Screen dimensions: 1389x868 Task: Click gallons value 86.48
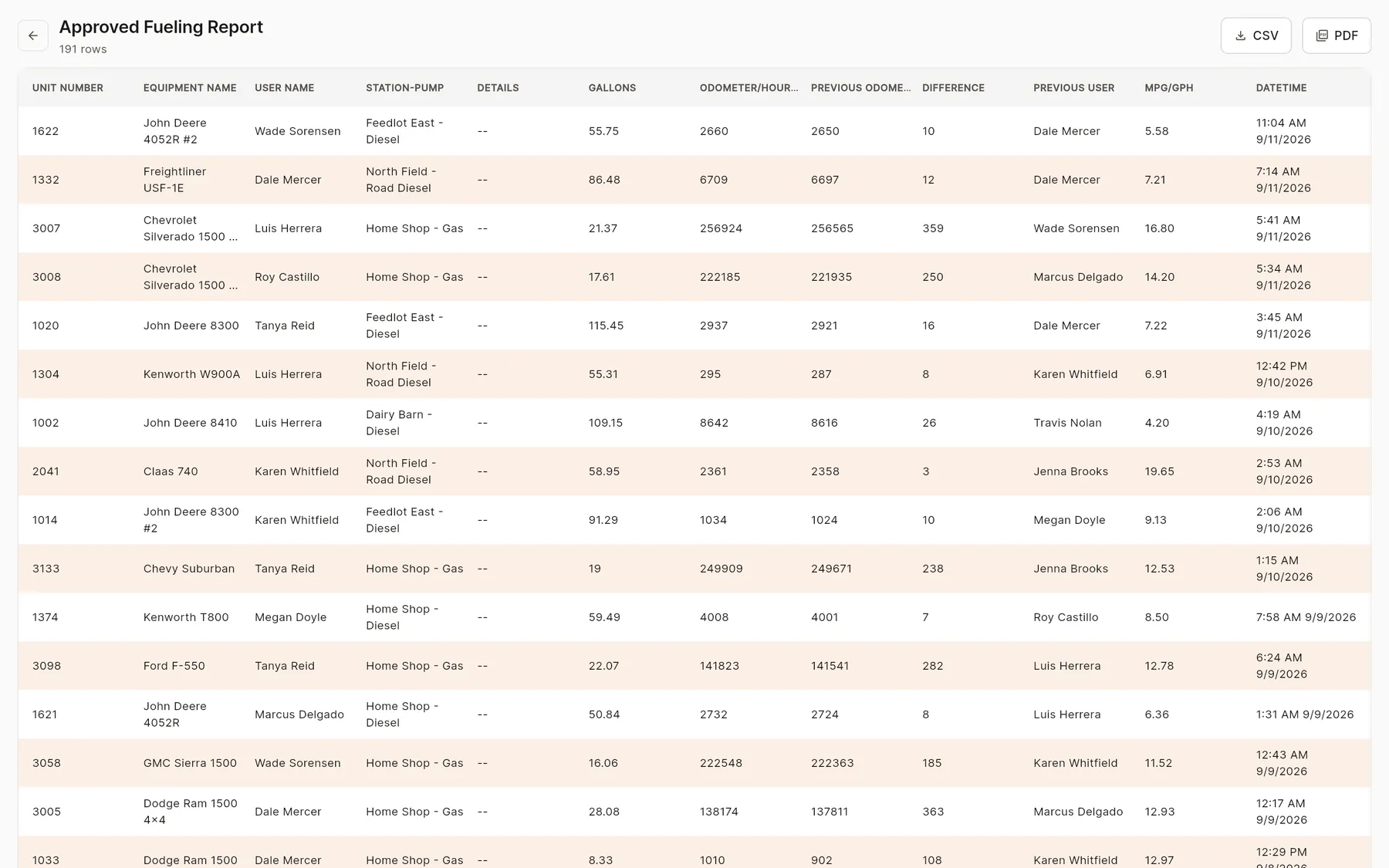click(604, 180)
